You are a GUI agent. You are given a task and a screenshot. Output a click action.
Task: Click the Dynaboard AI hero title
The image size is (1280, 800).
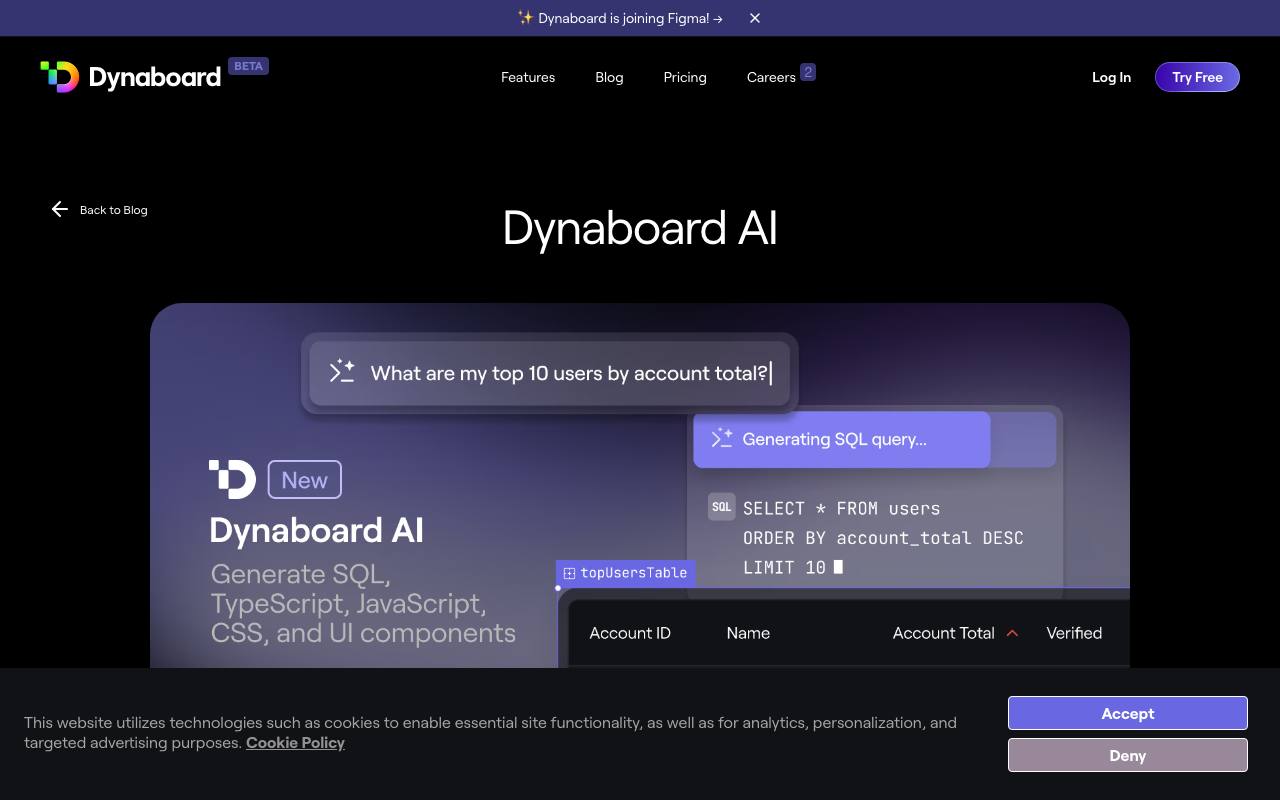(x=316, y=530)
